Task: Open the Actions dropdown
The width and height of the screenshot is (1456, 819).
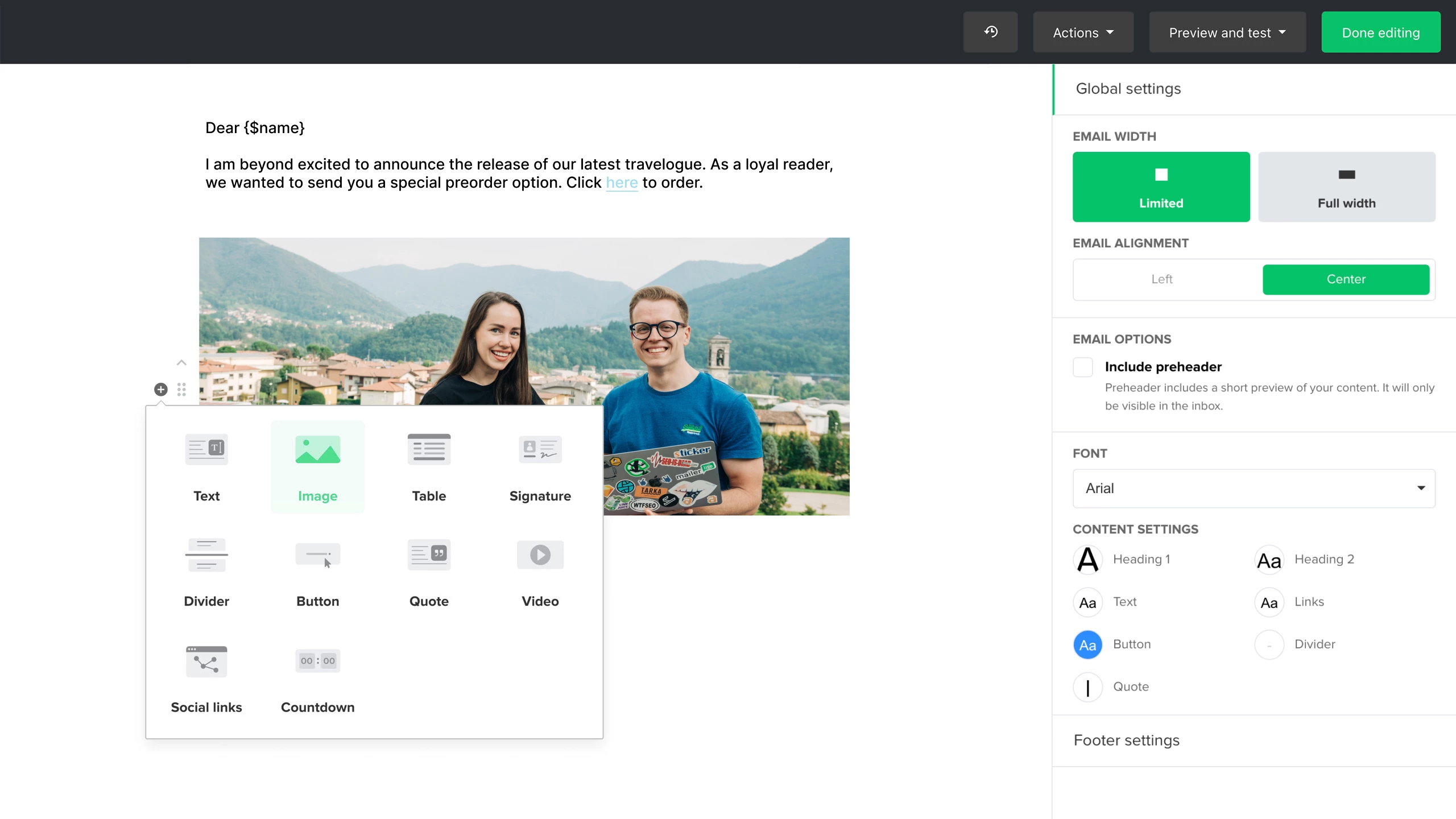Action: point(1083,32)
